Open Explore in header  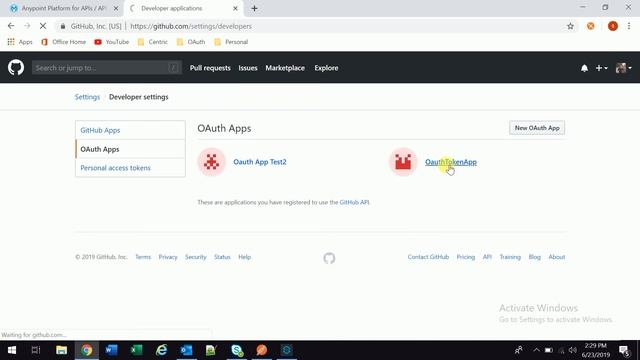pyautogui.click(x=326, y=68)
